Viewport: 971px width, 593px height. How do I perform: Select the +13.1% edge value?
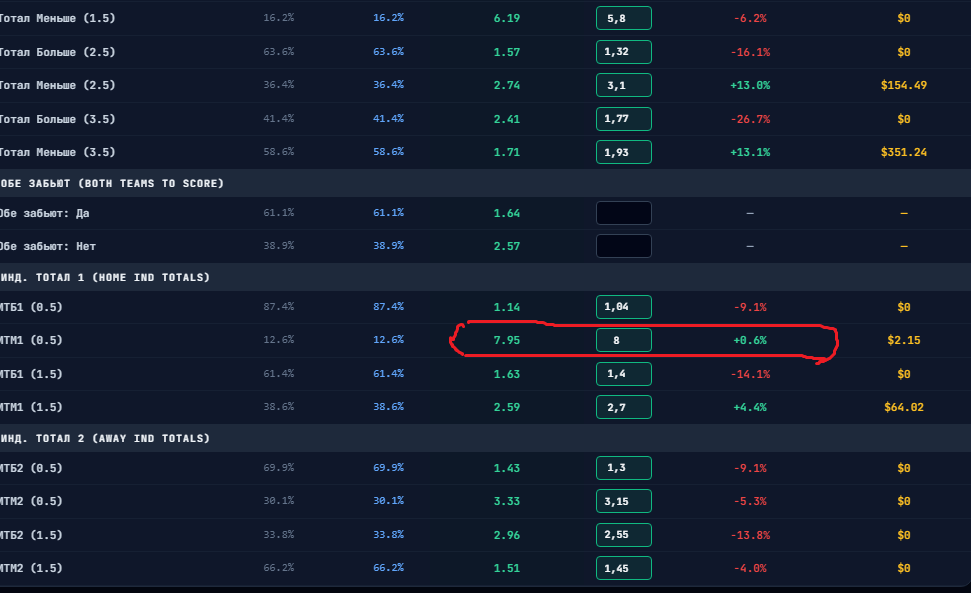pos(750,152)
